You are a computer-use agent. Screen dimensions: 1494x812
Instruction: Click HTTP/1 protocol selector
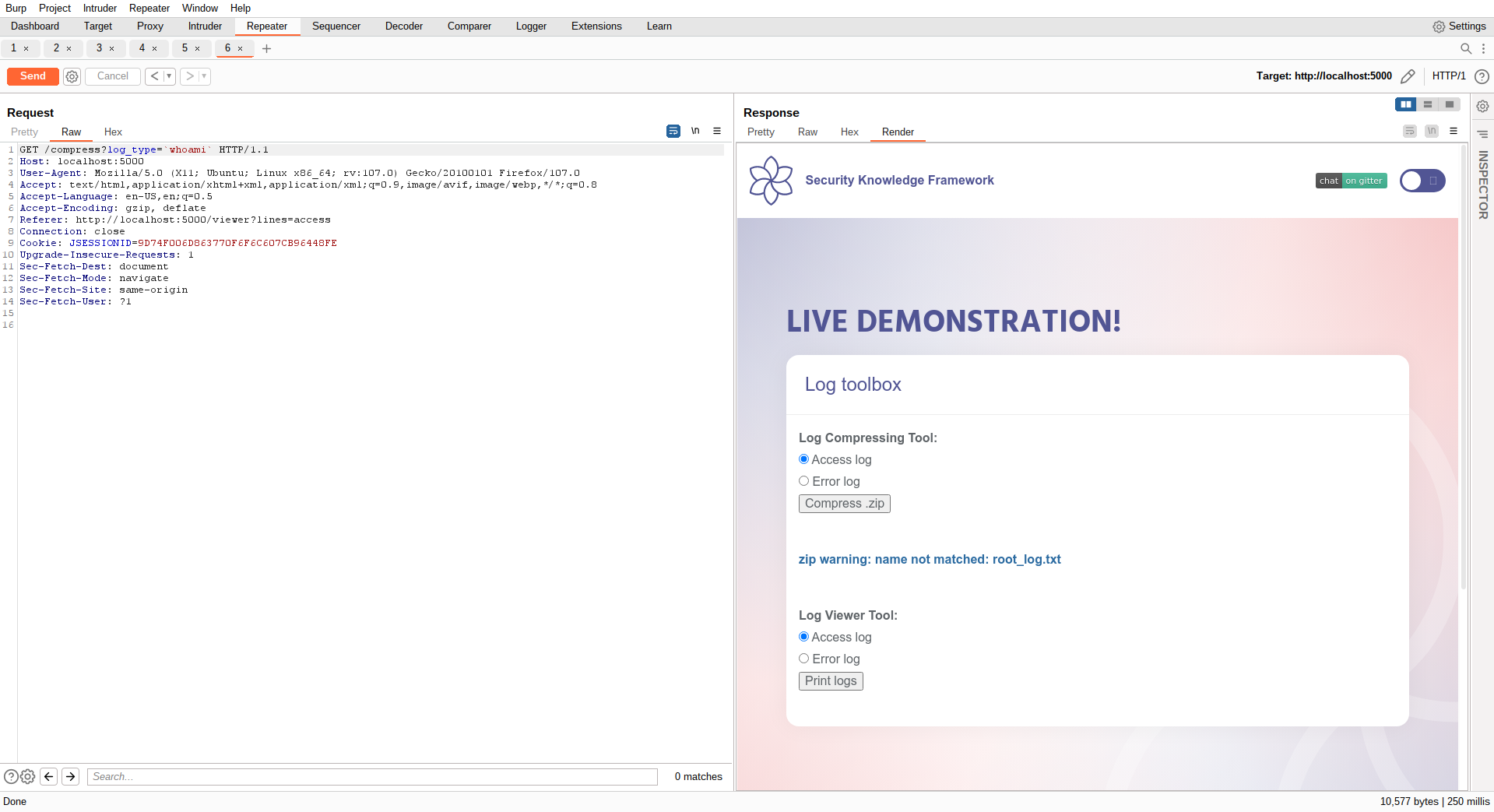point(1449,76)
